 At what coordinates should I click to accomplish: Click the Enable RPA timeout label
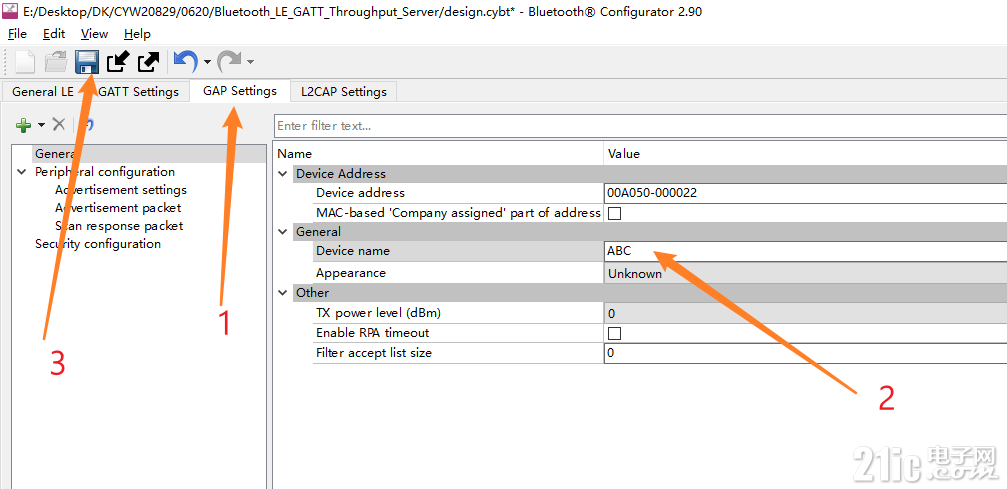tap(372, 333)
